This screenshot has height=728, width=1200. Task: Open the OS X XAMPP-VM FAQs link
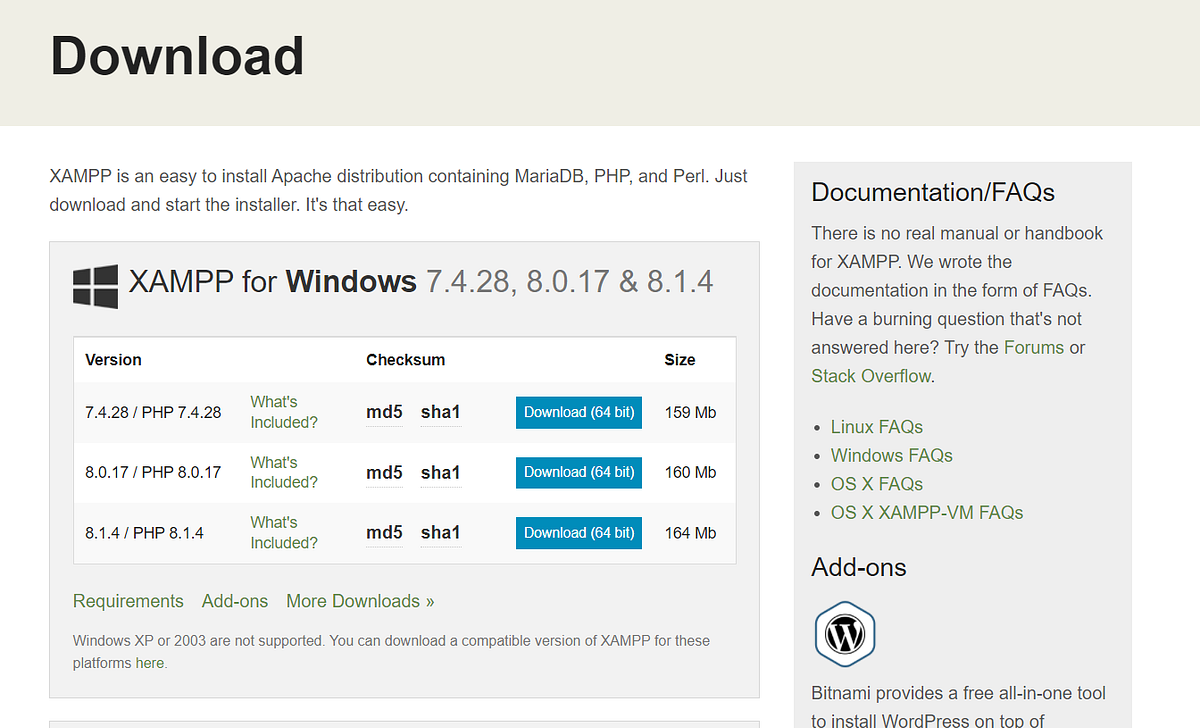pos(927,512)
